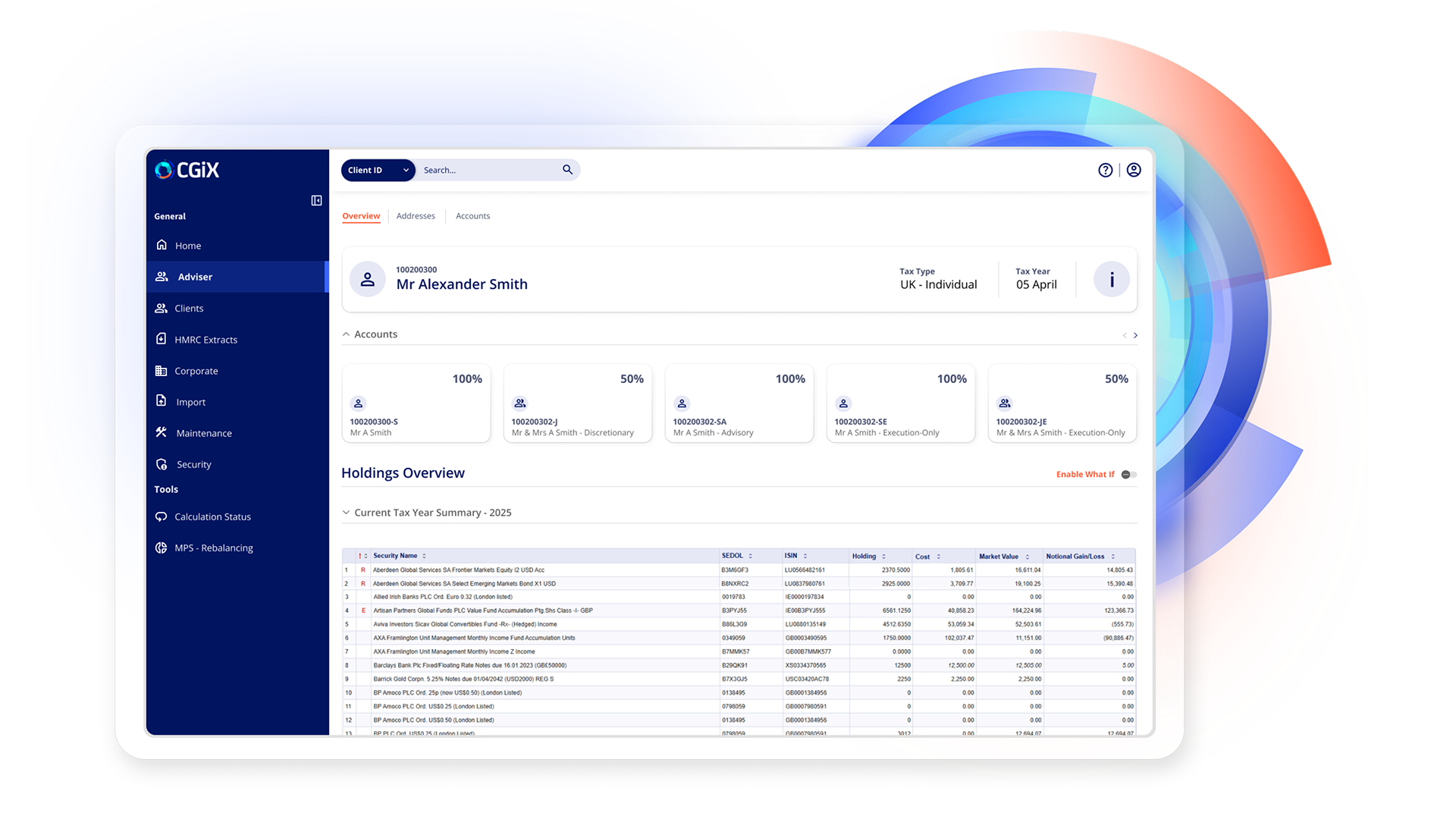Click joint-holders icon on 100200302-J card
The image size is (1456, 819).
519,403
